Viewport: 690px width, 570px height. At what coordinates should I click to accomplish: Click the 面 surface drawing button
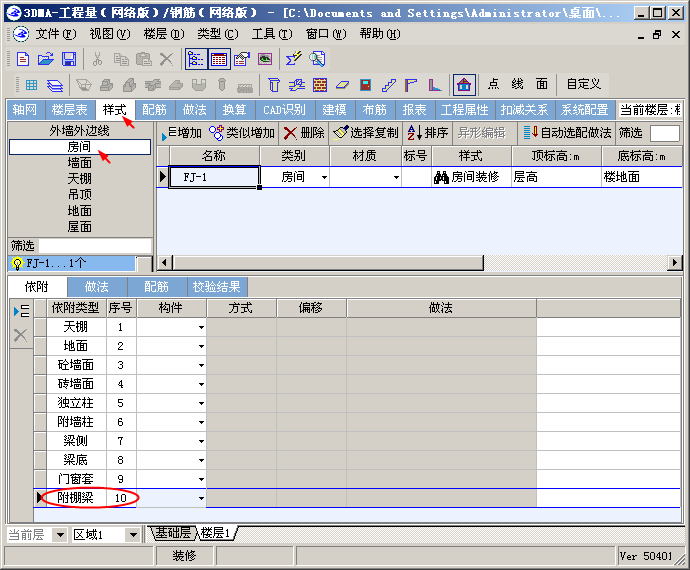pos(542,84)
